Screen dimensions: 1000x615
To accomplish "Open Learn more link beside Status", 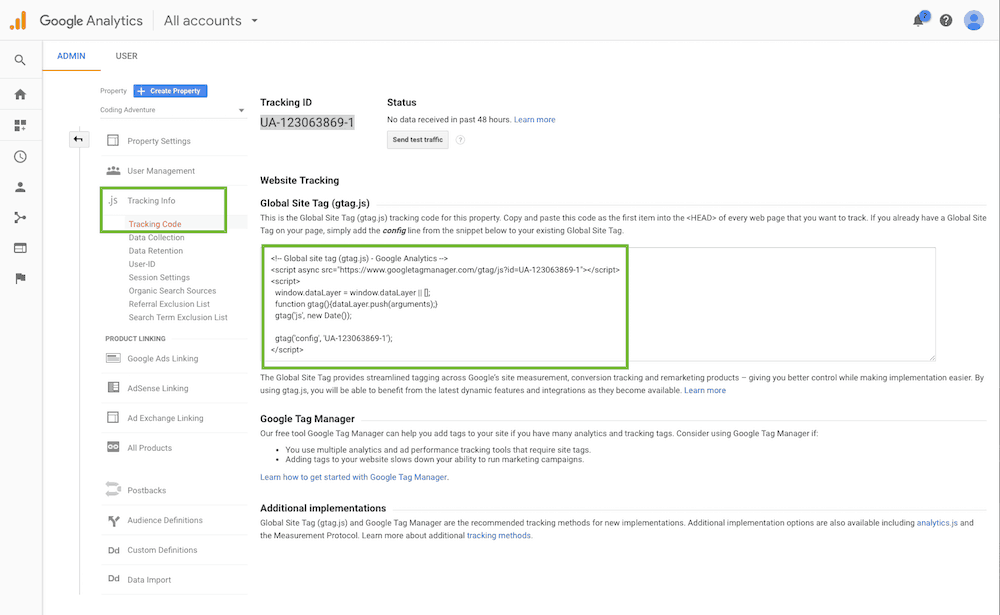I will [x=534, y=119].
